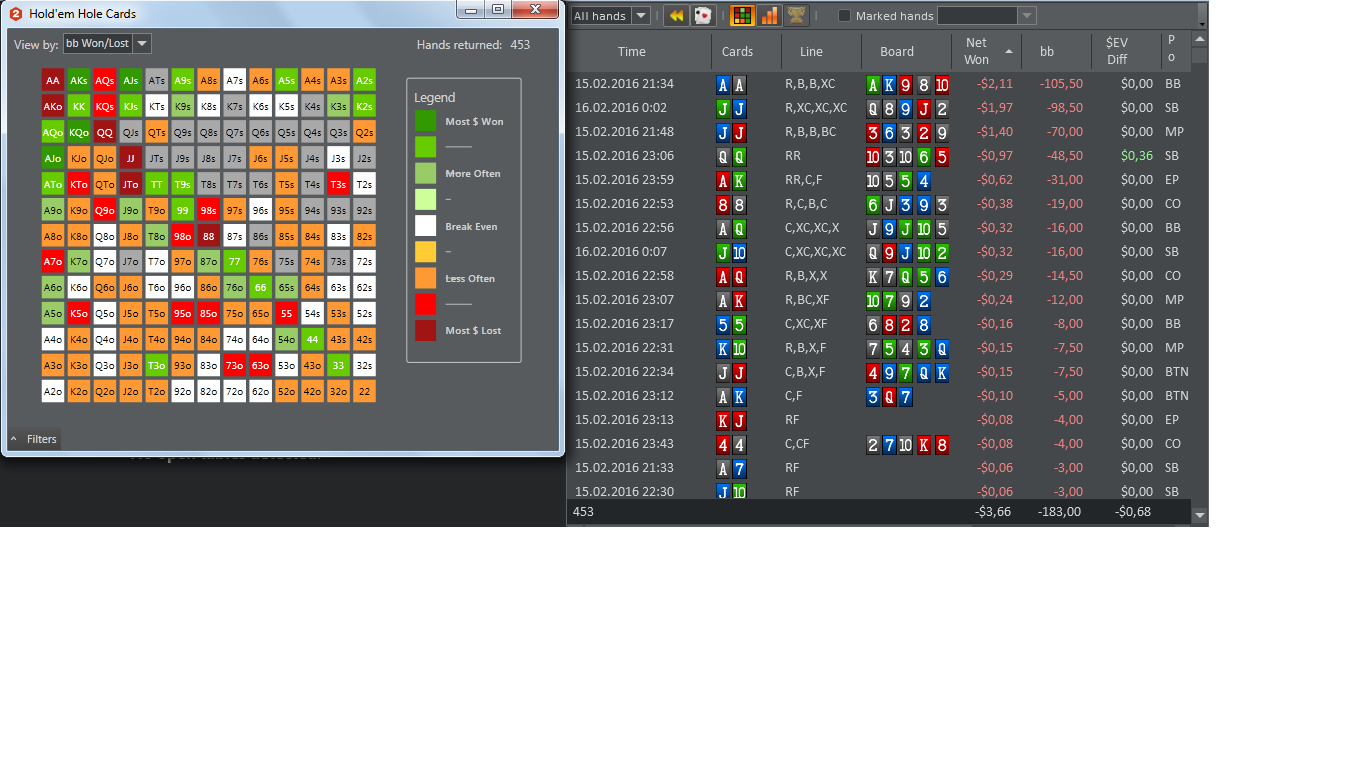Click the Most $ Lost legend swatch
The image size is (1366, 768).
(x=426, y=330)
